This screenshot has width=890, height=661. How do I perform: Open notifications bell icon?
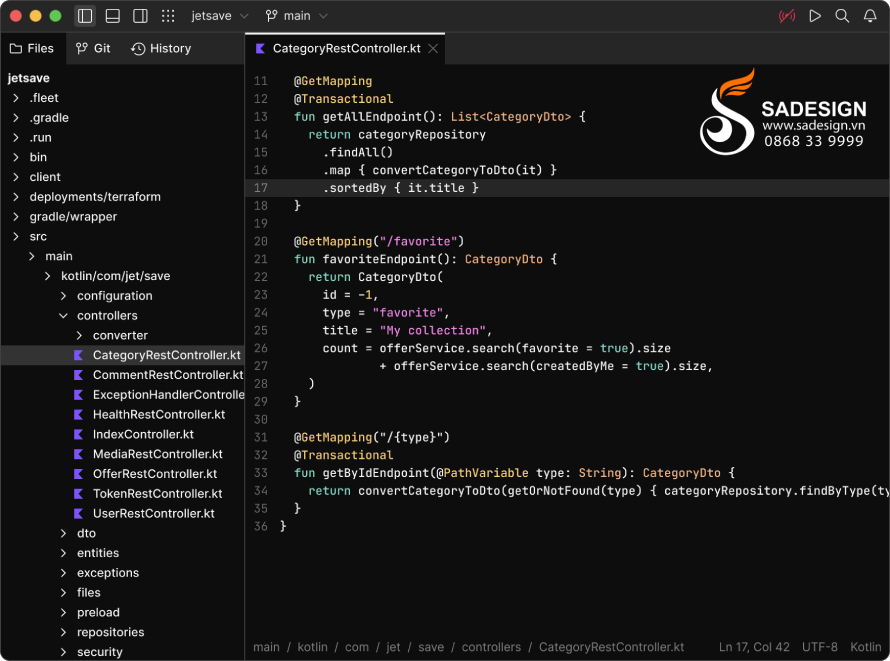click(870, 16)
